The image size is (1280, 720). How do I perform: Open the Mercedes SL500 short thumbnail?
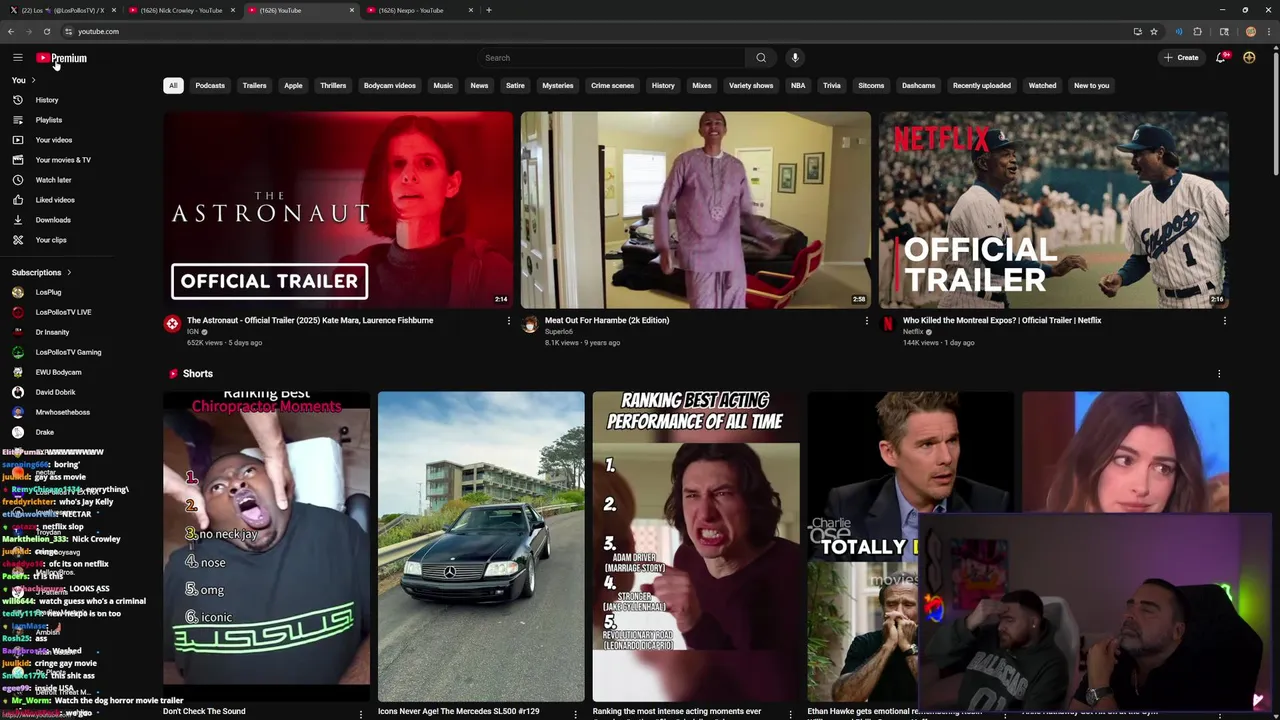[x=481, y=546]
